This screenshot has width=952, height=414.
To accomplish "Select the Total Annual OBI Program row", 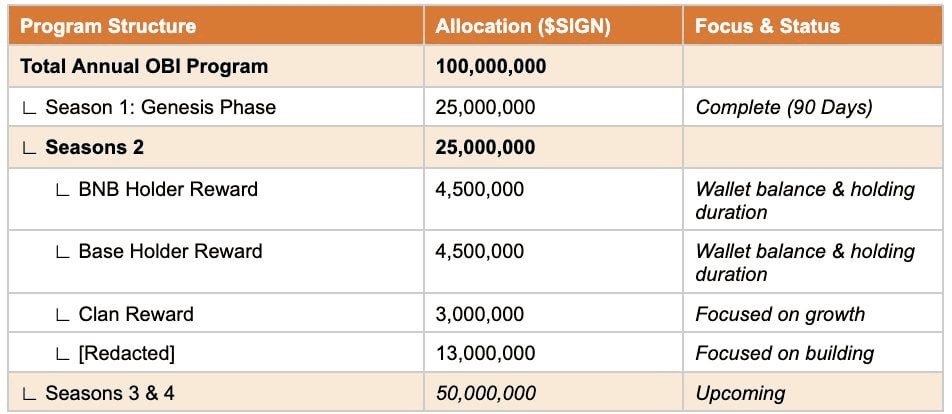I will point(475,66).
